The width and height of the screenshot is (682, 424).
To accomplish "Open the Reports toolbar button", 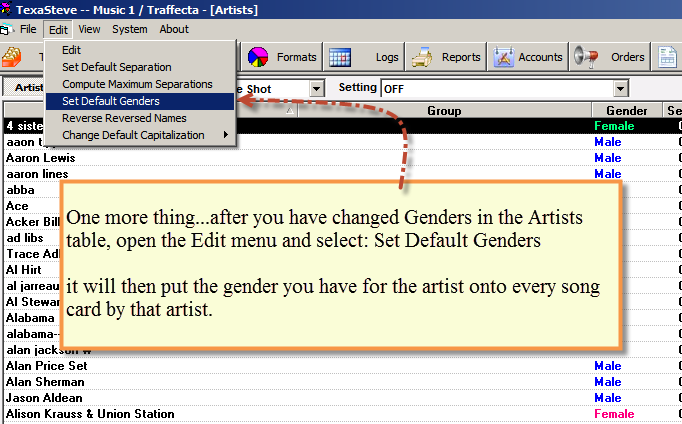I will click(445, 57).
